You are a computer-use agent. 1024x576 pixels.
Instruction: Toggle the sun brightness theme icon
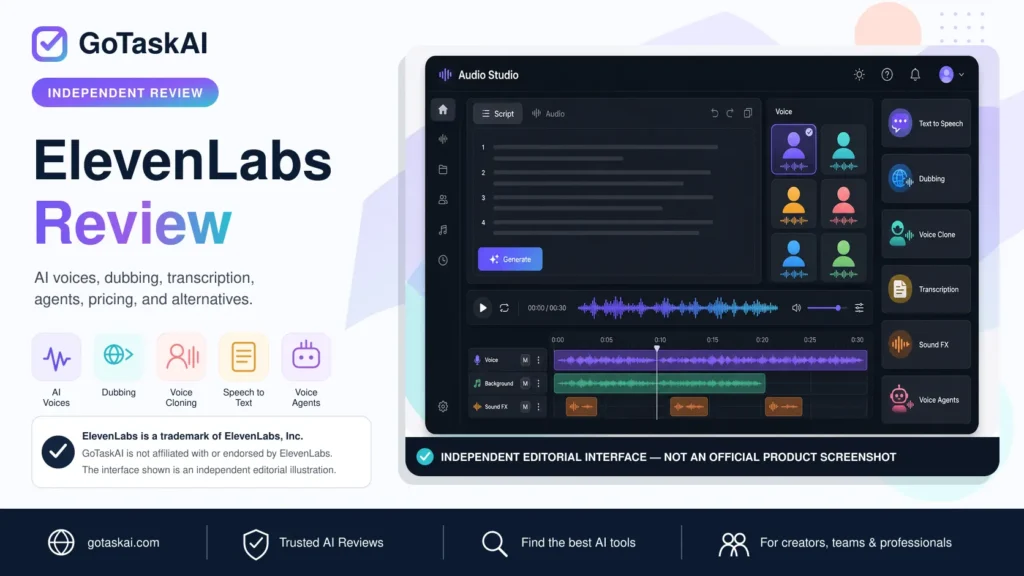tap(859, 74)
